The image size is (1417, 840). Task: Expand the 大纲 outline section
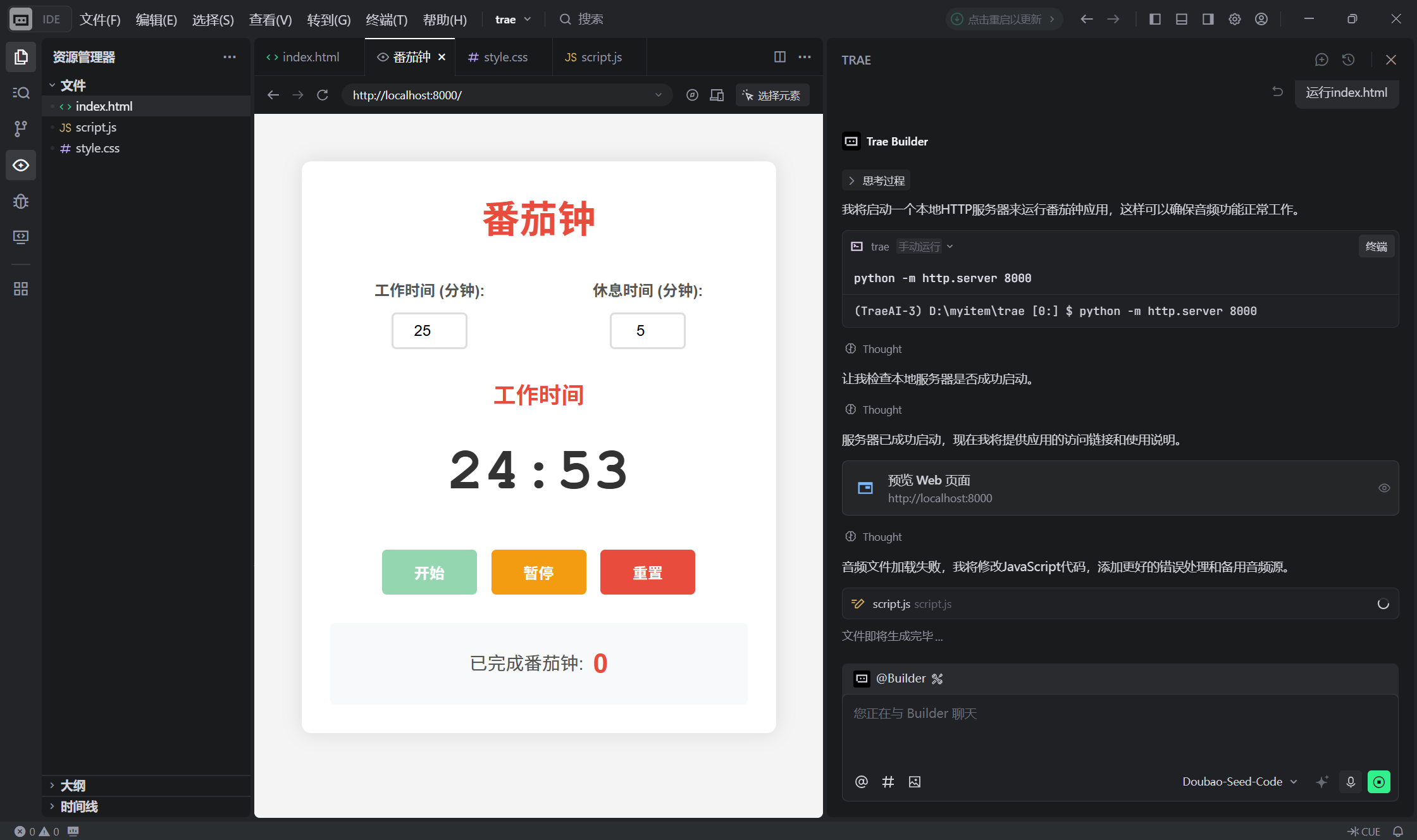(x=72, y=786)
